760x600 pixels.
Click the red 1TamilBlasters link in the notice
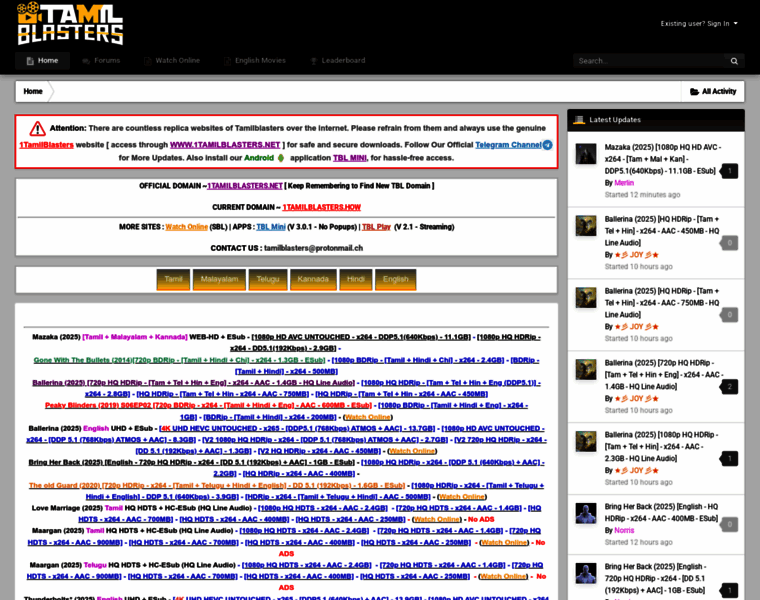[47, 145]
